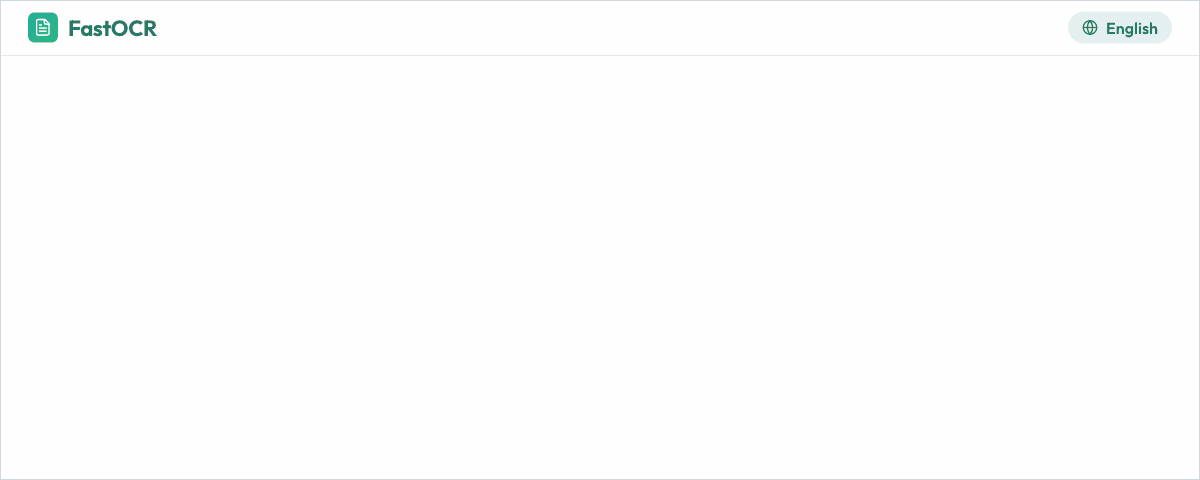Choose language using the English pill button
Image resolution: width=1200 pixels, height=480 pixels.
1120,28
